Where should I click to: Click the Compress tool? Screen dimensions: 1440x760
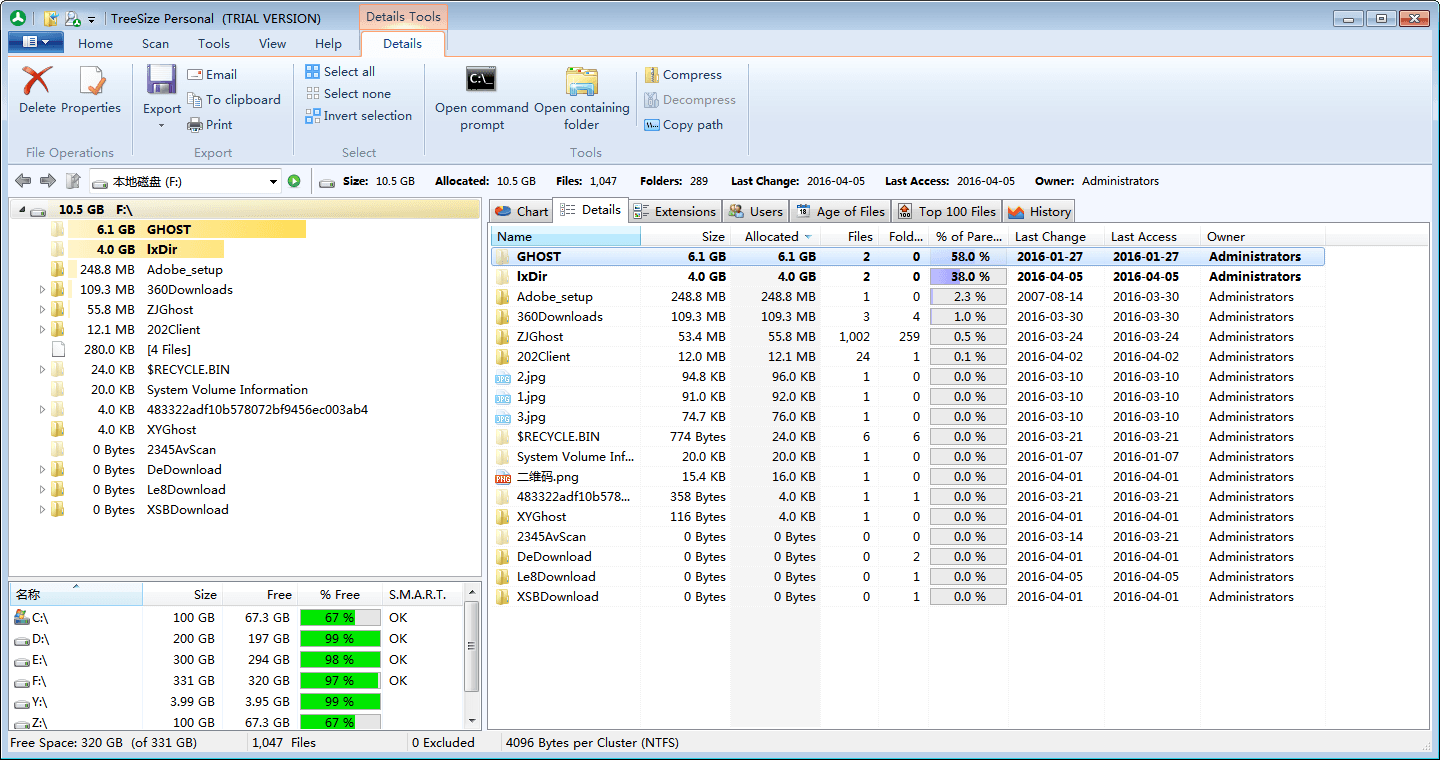click(x=683, y=75)
